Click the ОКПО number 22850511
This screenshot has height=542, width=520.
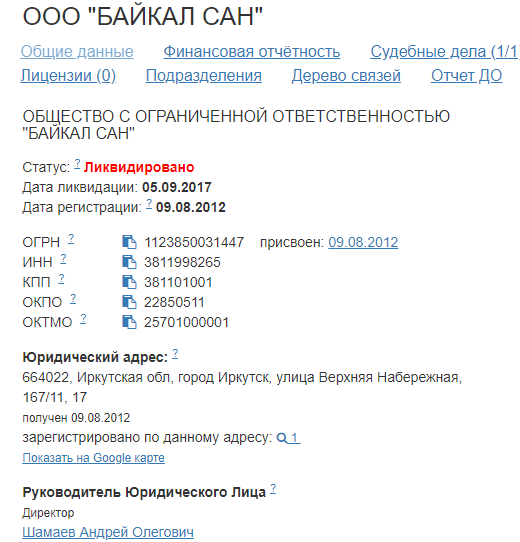174,302
